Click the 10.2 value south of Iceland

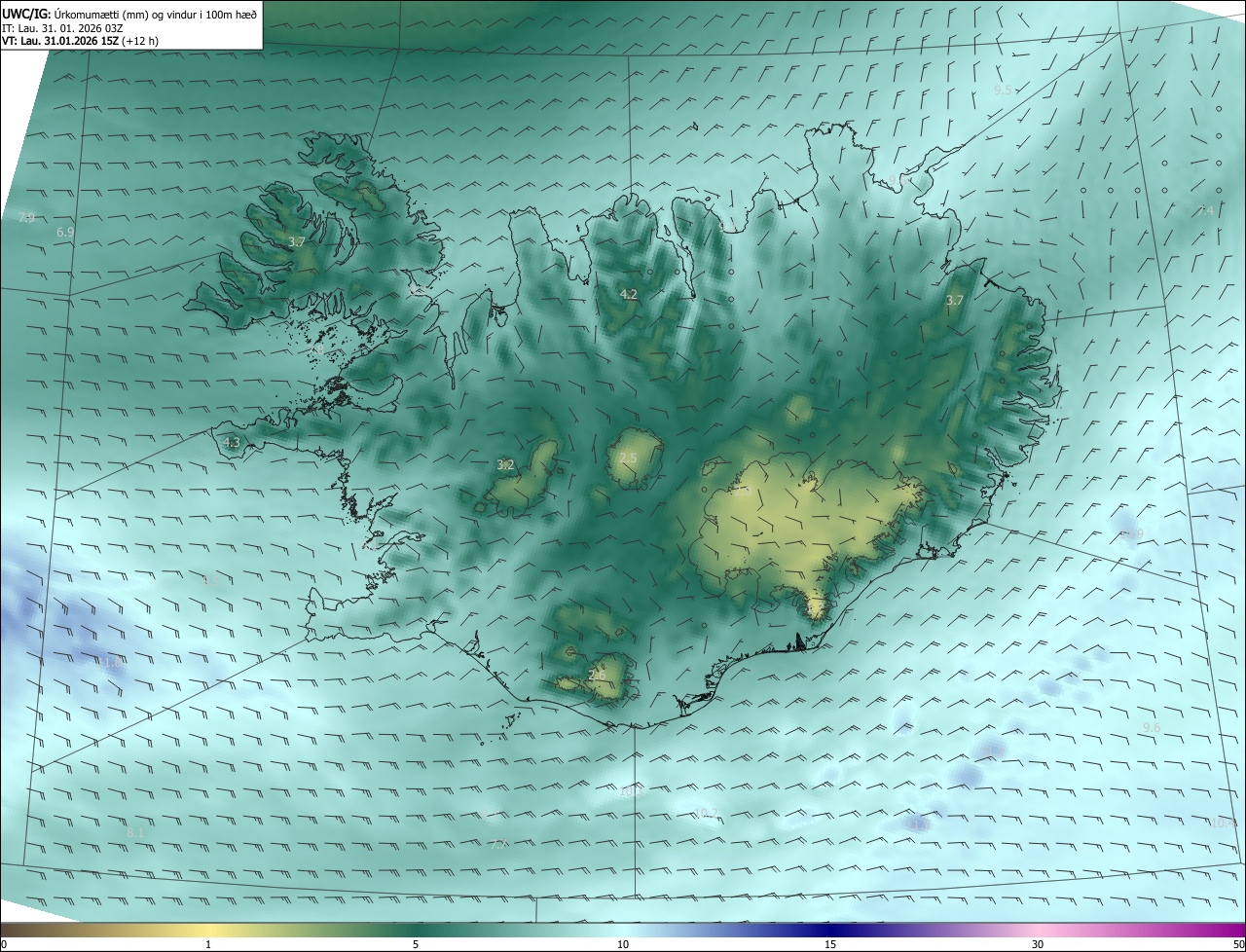(706, 813)
